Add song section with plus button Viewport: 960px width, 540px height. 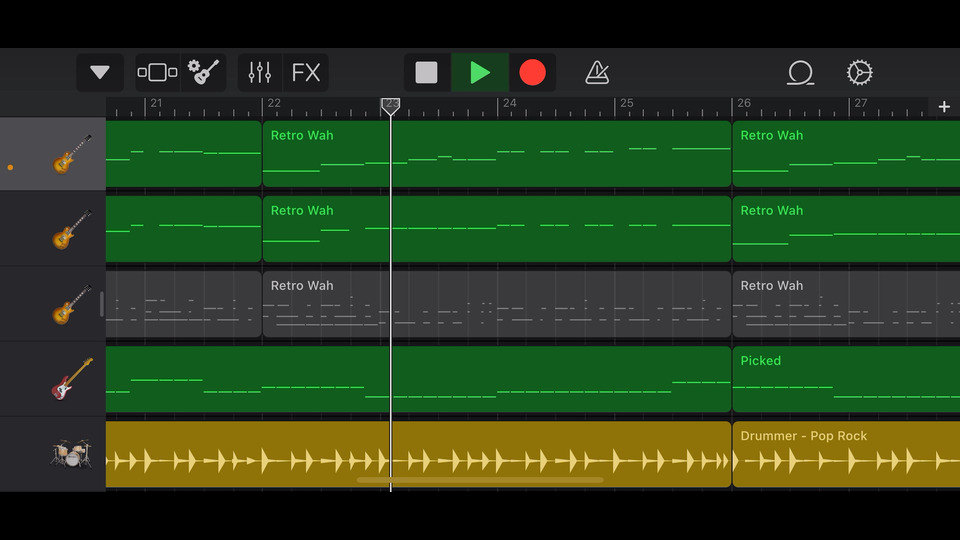click(944, 107)
